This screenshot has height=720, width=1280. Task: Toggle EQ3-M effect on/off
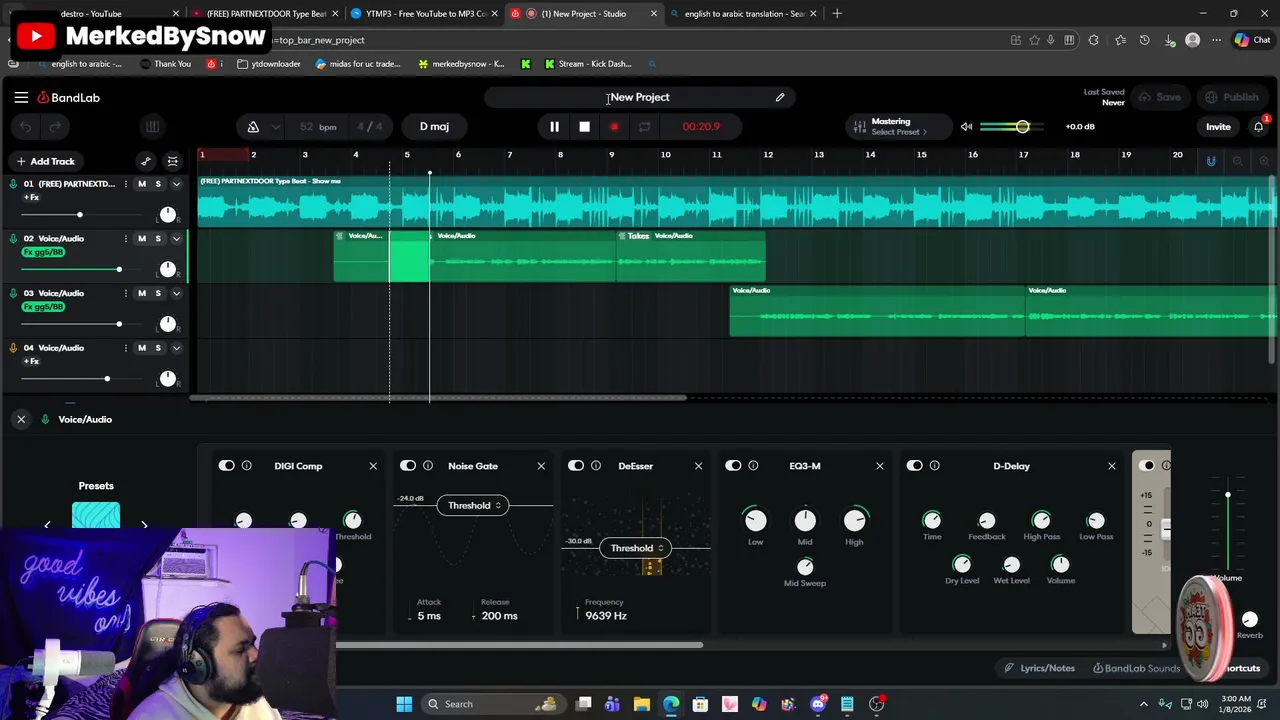click(733, 466)
